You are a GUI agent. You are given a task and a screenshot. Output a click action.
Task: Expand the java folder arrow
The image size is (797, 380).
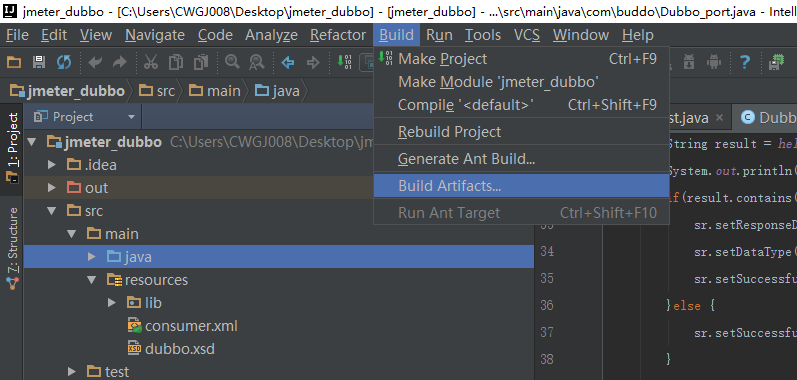[x=91, y=257]
